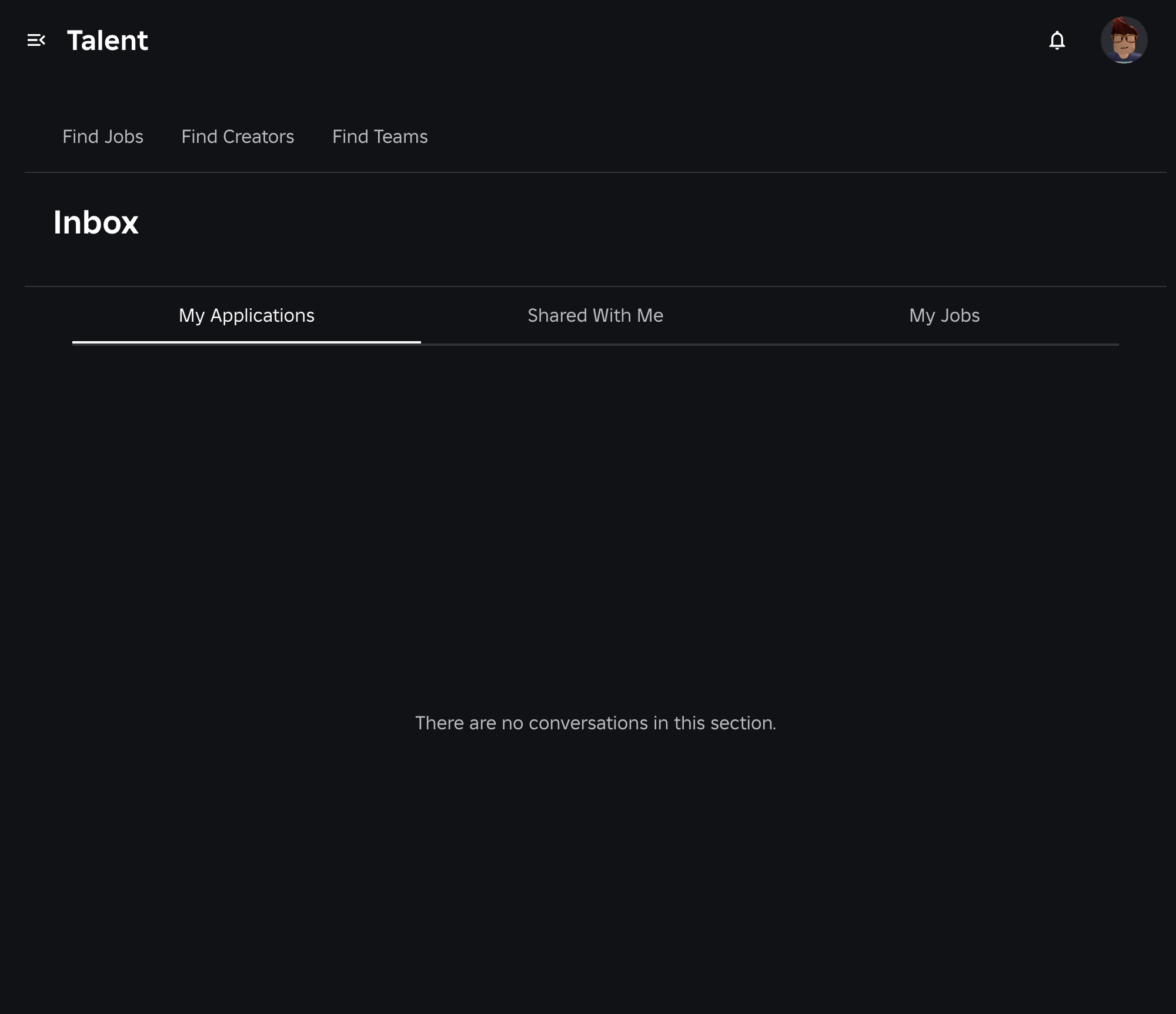
Task: Click the no conversations empty-state message
Action: click(x=595, y=723)
